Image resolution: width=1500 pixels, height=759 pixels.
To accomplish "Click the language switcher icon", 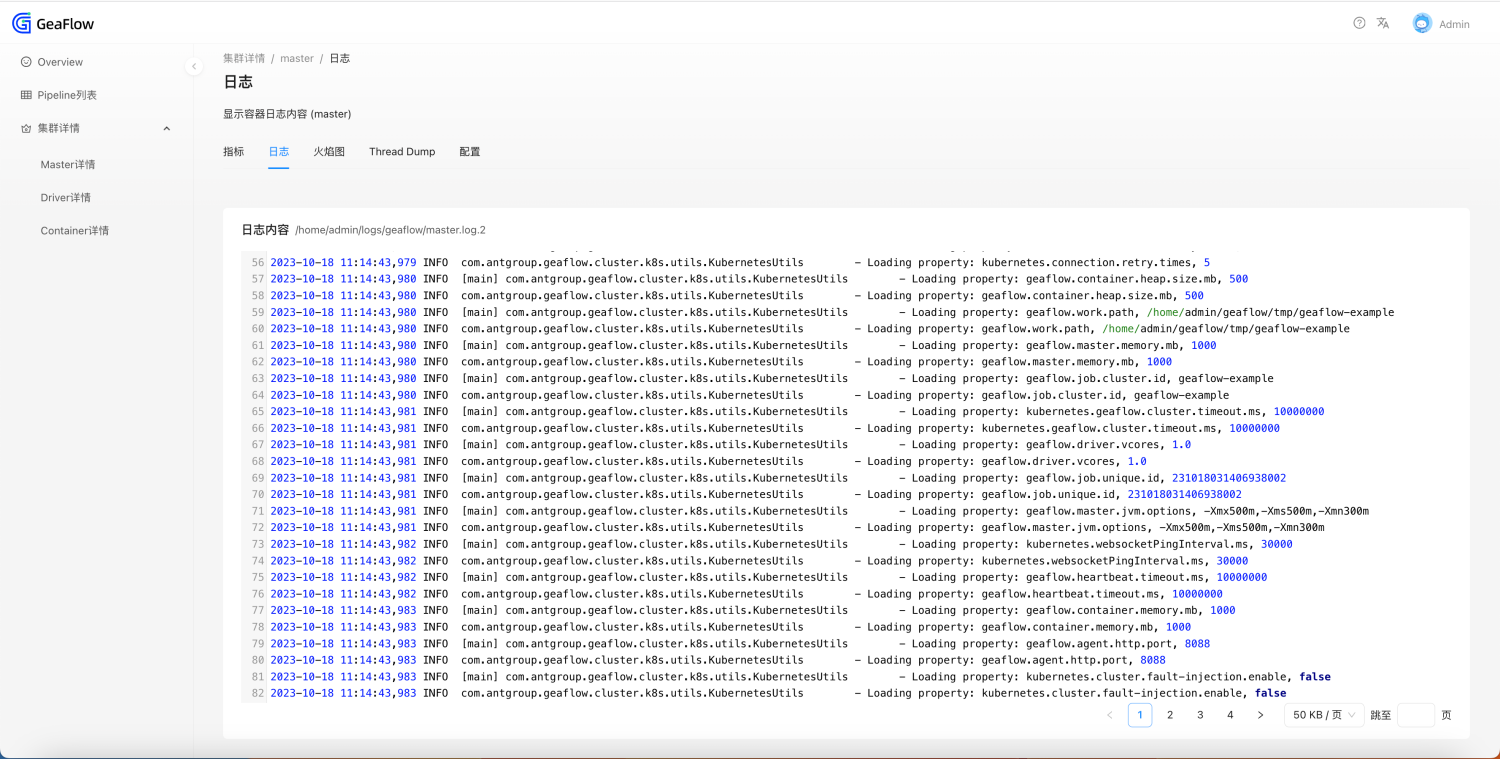I will click(x=1382, y=22).
